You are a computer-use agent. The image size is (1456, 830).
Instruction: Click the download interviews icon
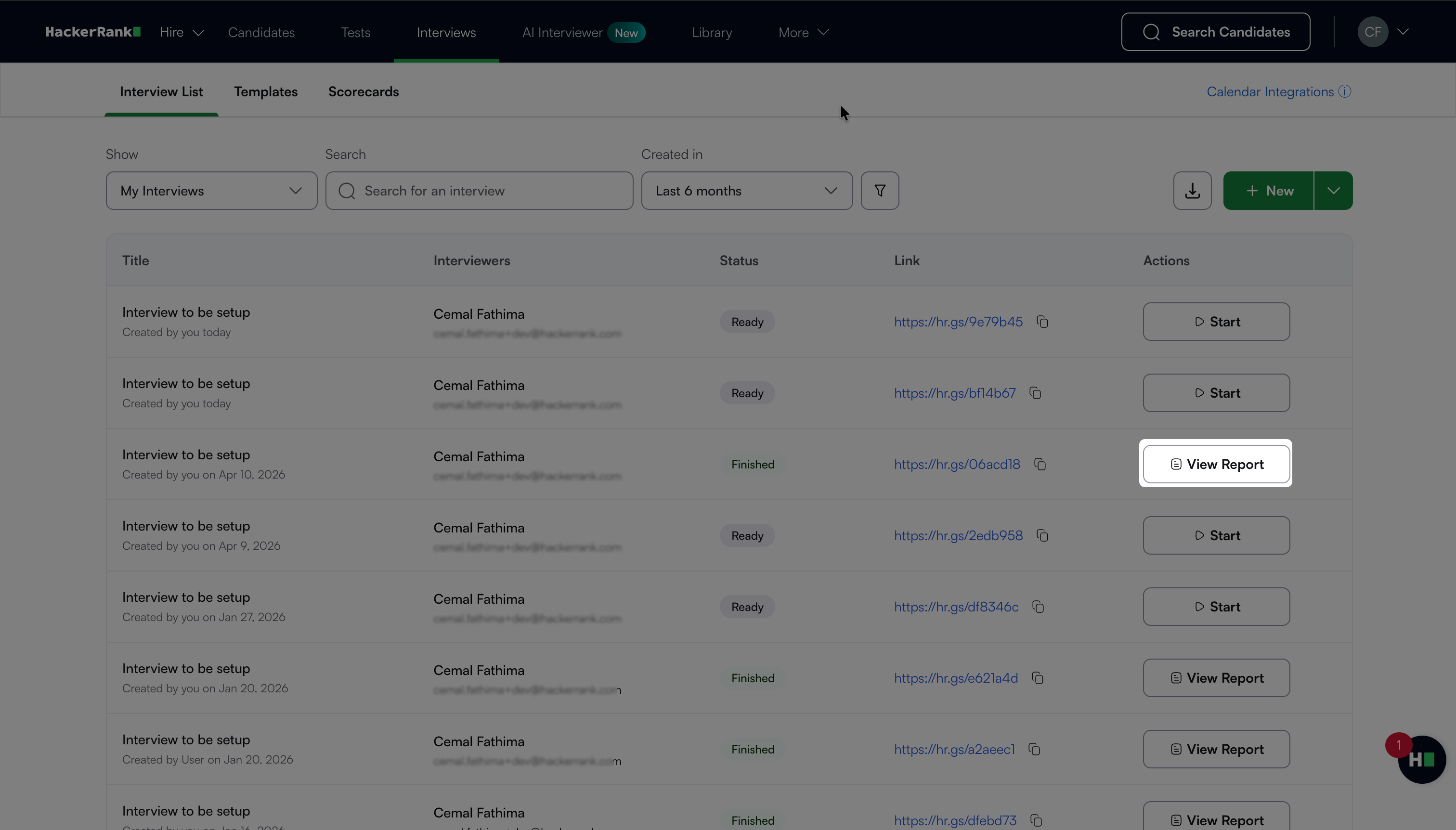point(1192,190)
